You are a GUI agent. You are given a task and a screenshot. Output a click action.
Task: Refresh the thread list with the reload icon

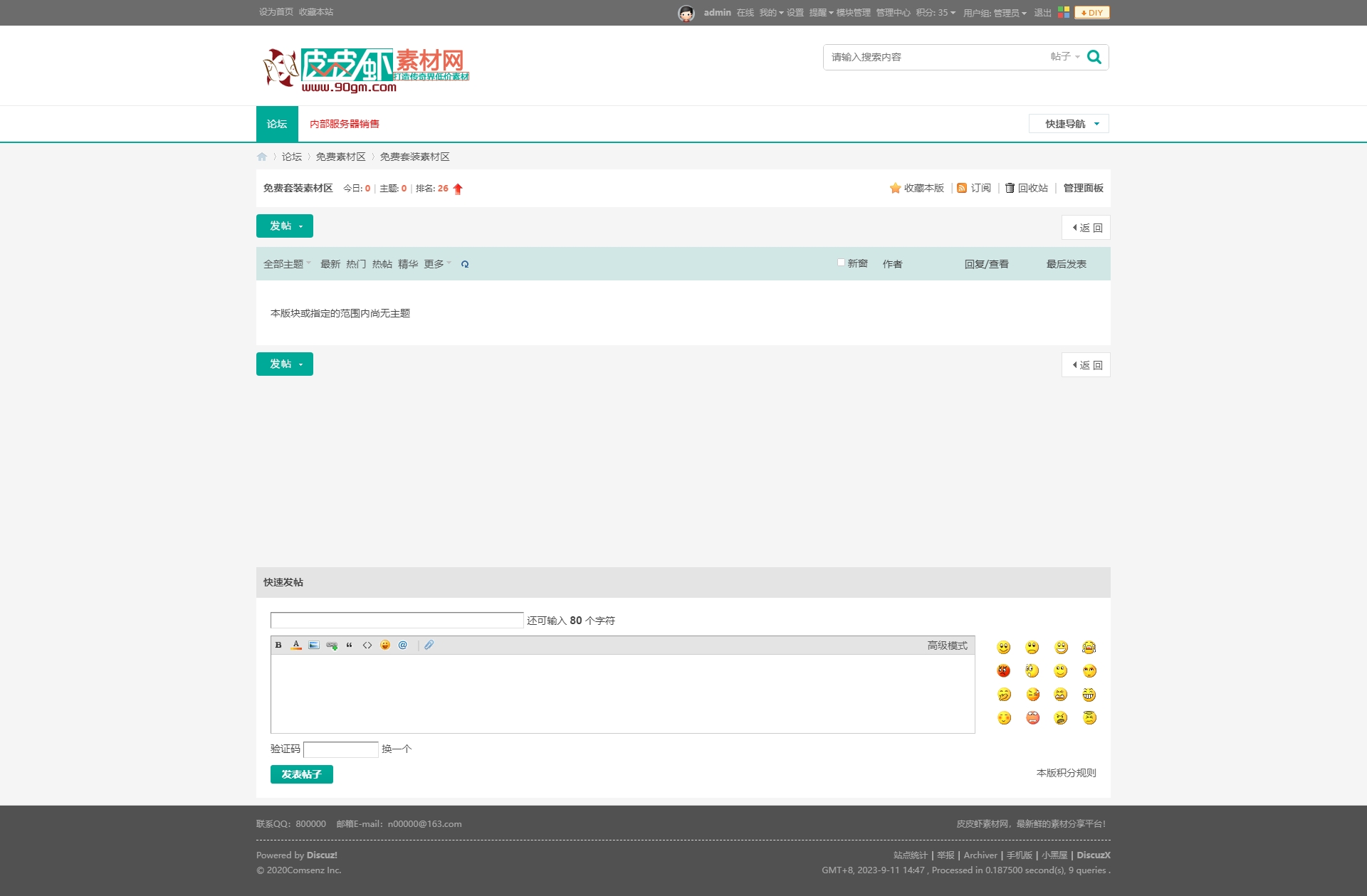point(465,265)
